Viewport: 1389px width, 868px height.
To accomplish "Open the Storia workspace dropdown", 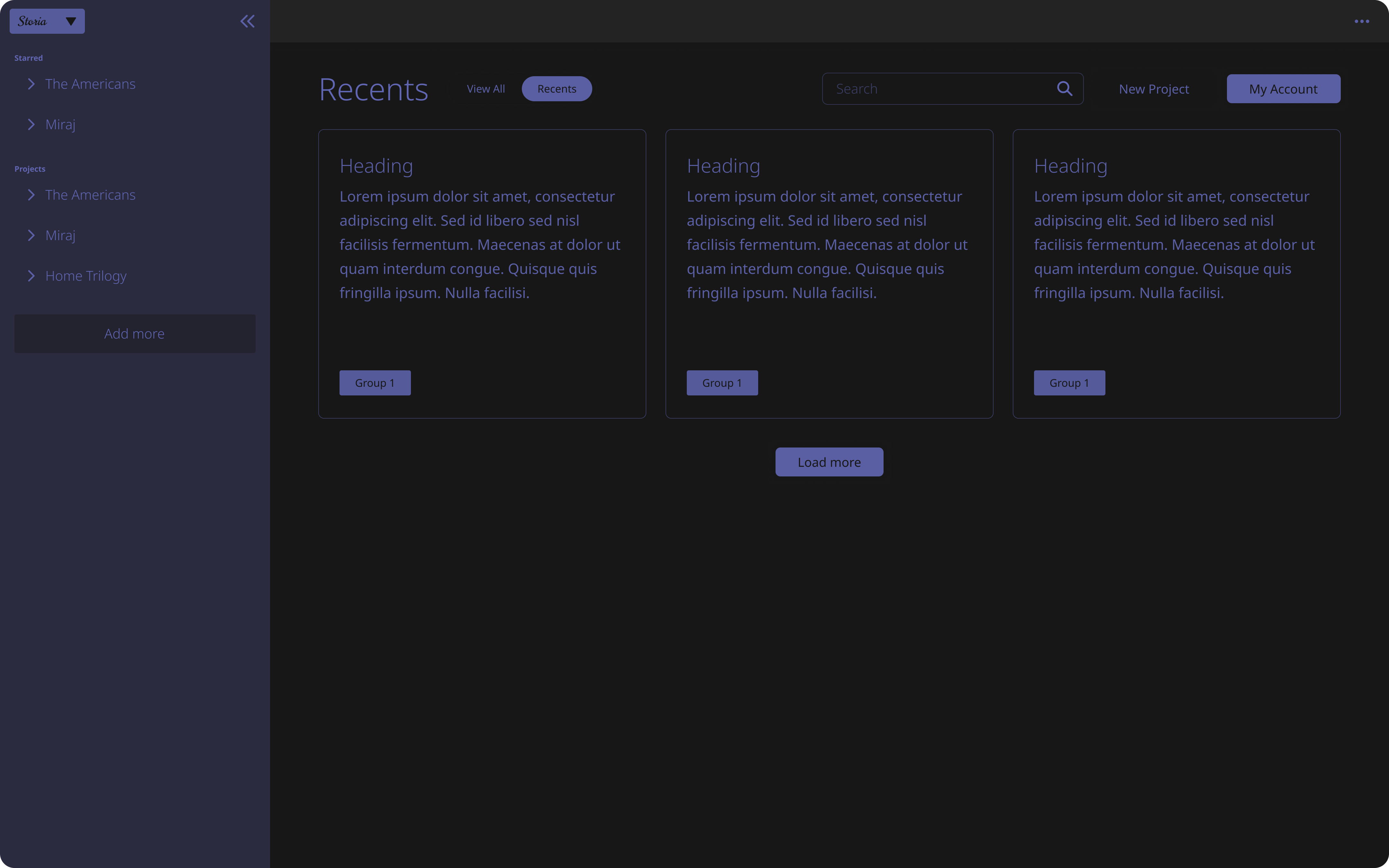I will 47,21.
